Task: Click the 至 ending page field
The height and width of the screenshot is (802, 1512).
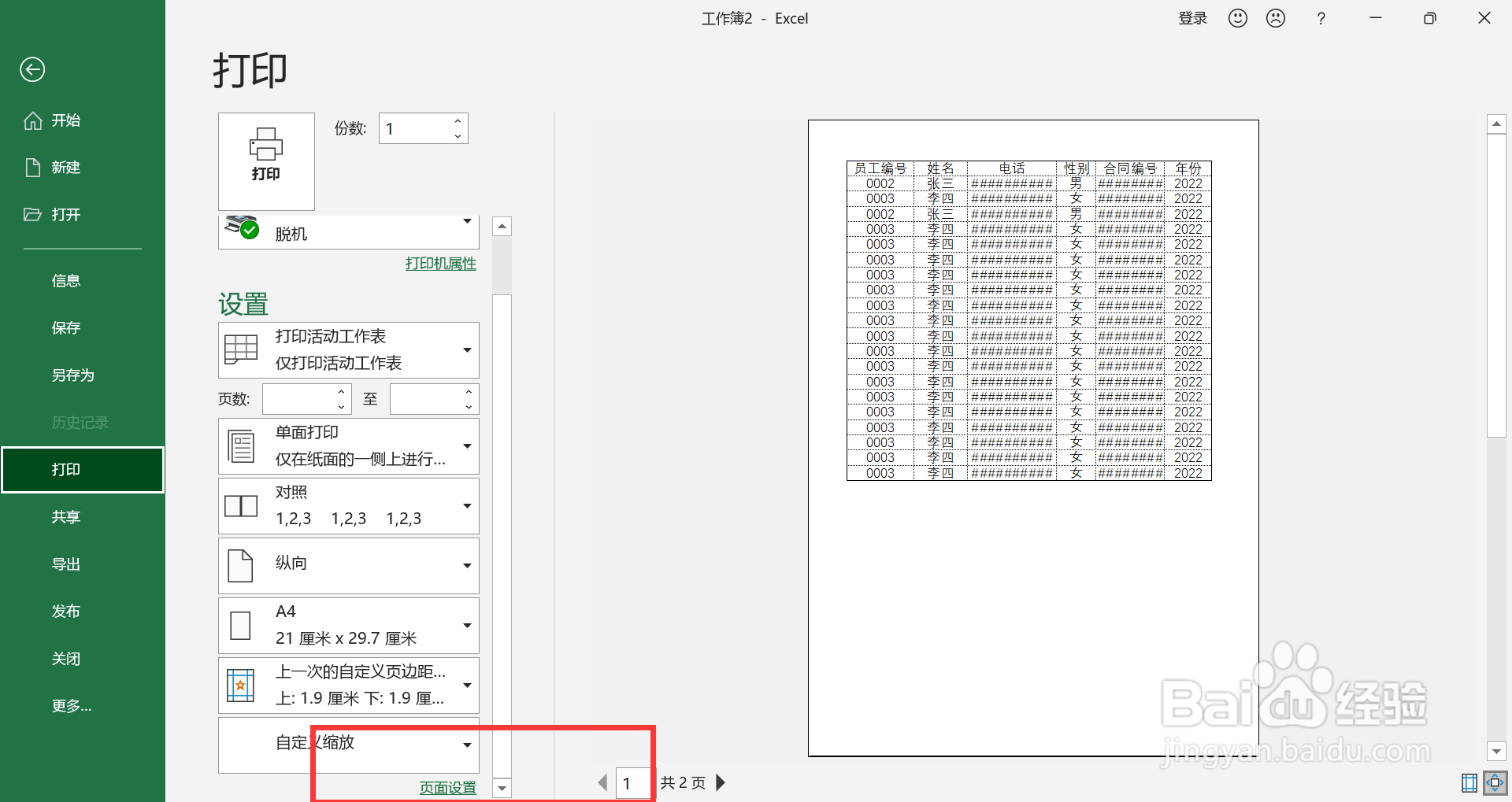Action: point(425,399)
